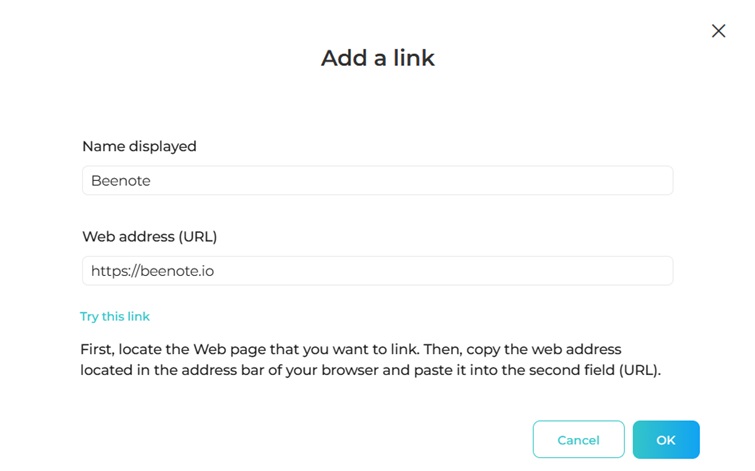Confirm the link with OK
This screenshot has height=471, width=755.
[x=666, y=440]
